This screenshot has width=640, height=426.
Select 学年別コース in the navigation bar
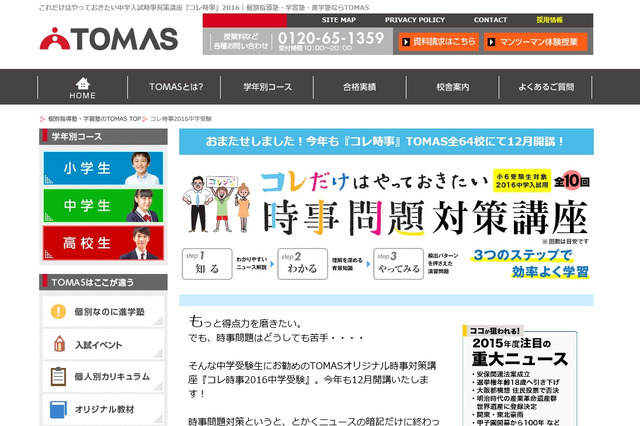coord(267,87)
